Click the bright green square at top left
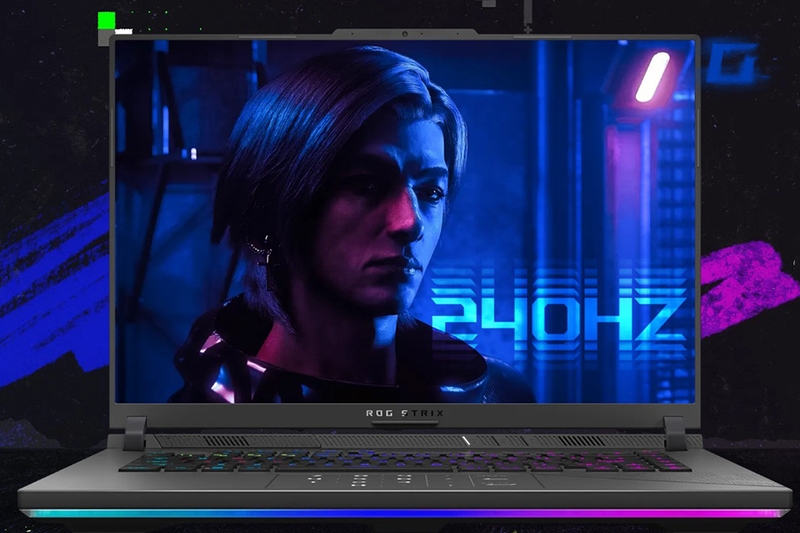Screen dimensions: 800x533 107,20
